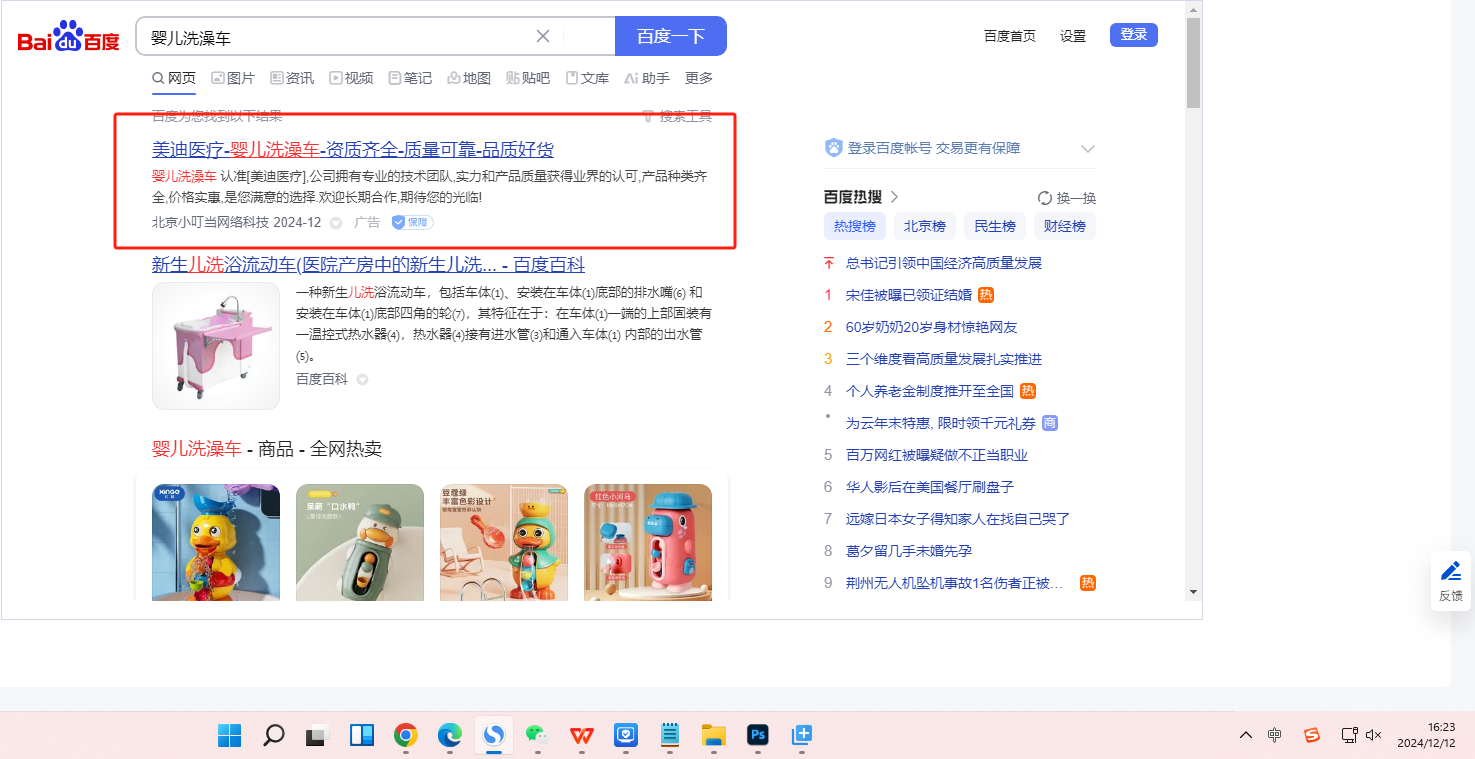The image size is (1475, 759).
Task: Open the yellow duck bath toy product image
Action: click(216, 542)
